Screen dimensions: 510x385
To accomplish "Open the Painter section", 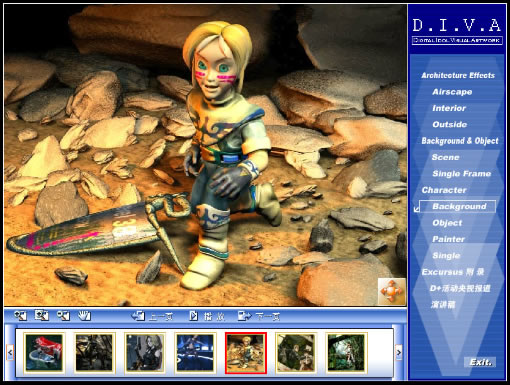I will [x=448, y=239].
